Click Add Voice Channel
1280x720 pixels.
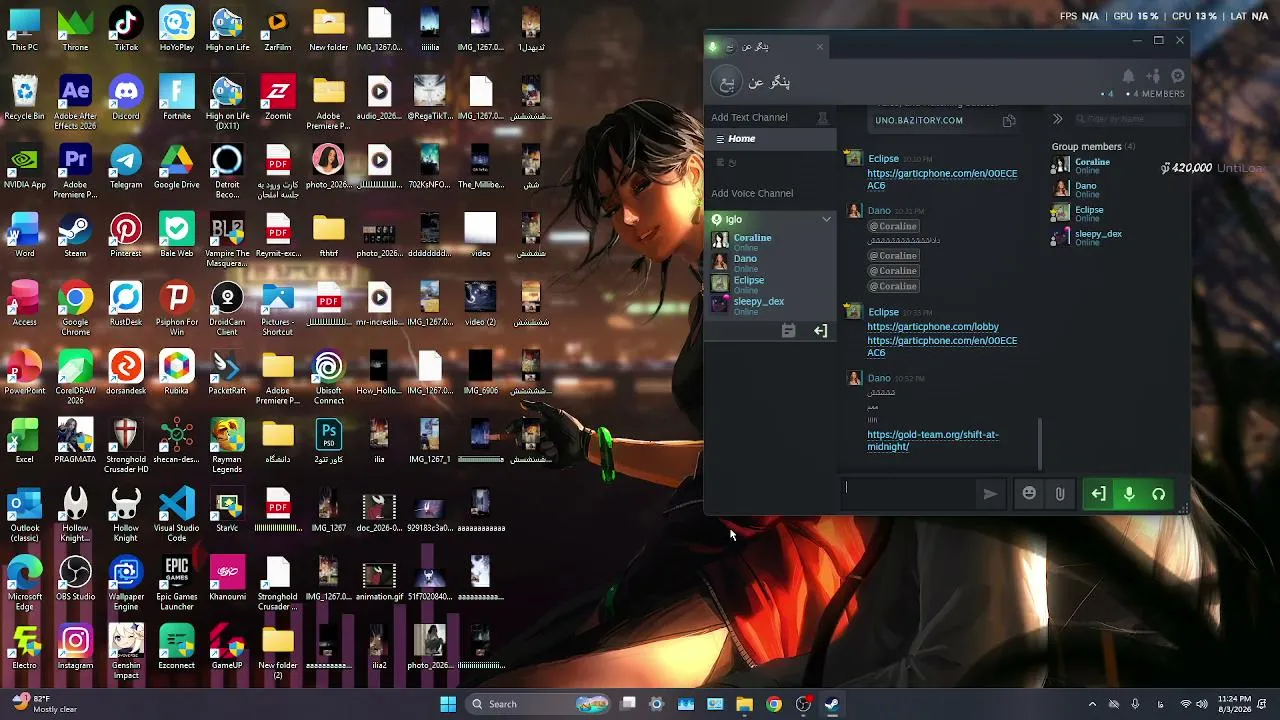tap(752, 193)
